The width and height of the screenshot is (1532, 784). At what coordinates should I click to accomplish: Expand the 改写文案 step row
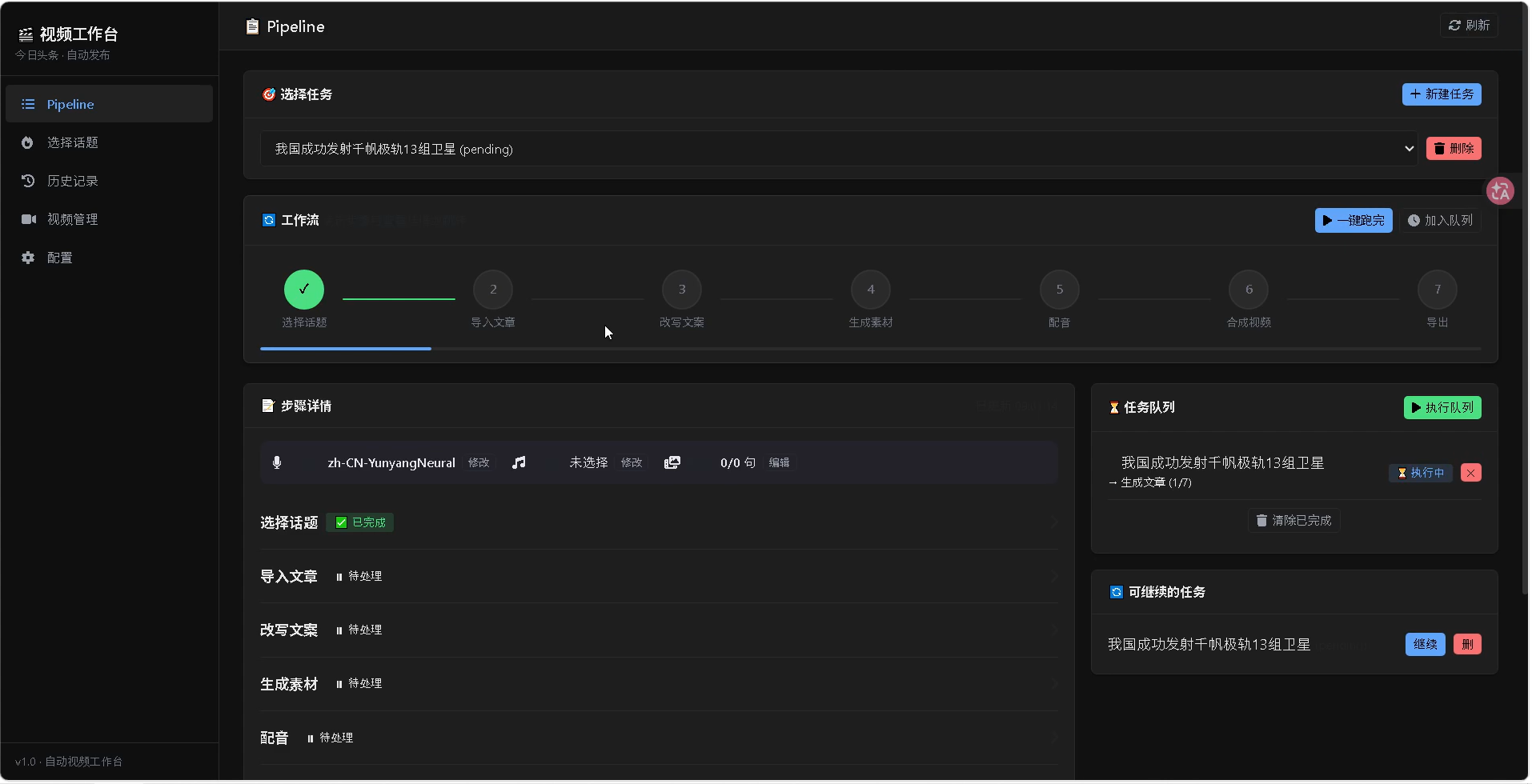[659, 630]
